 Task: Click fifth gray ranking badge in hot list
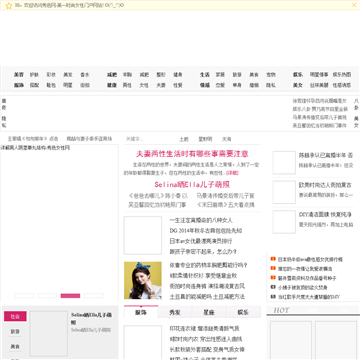tap(273, 296)
